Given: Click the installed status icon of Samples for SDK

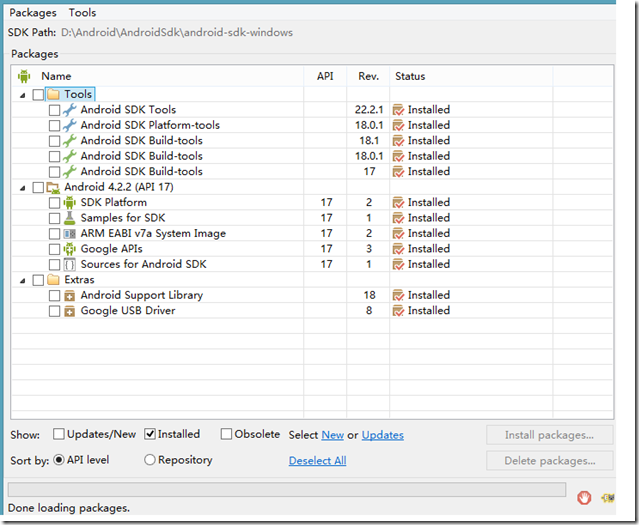Looking at the screenshot, I should (x=398, y=218).
